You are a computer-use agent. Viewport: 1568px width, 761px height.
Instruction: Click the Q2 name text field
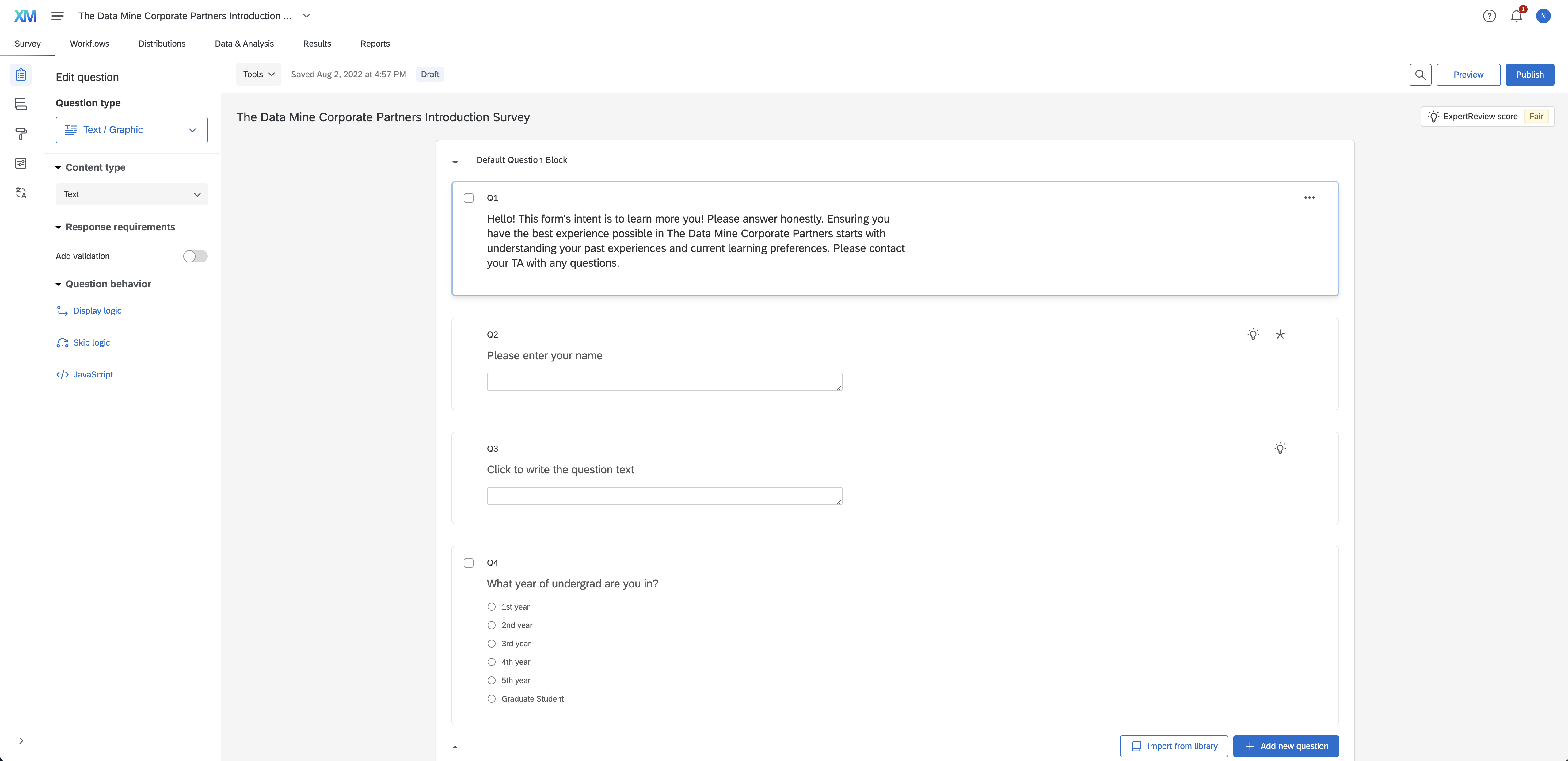664,382
